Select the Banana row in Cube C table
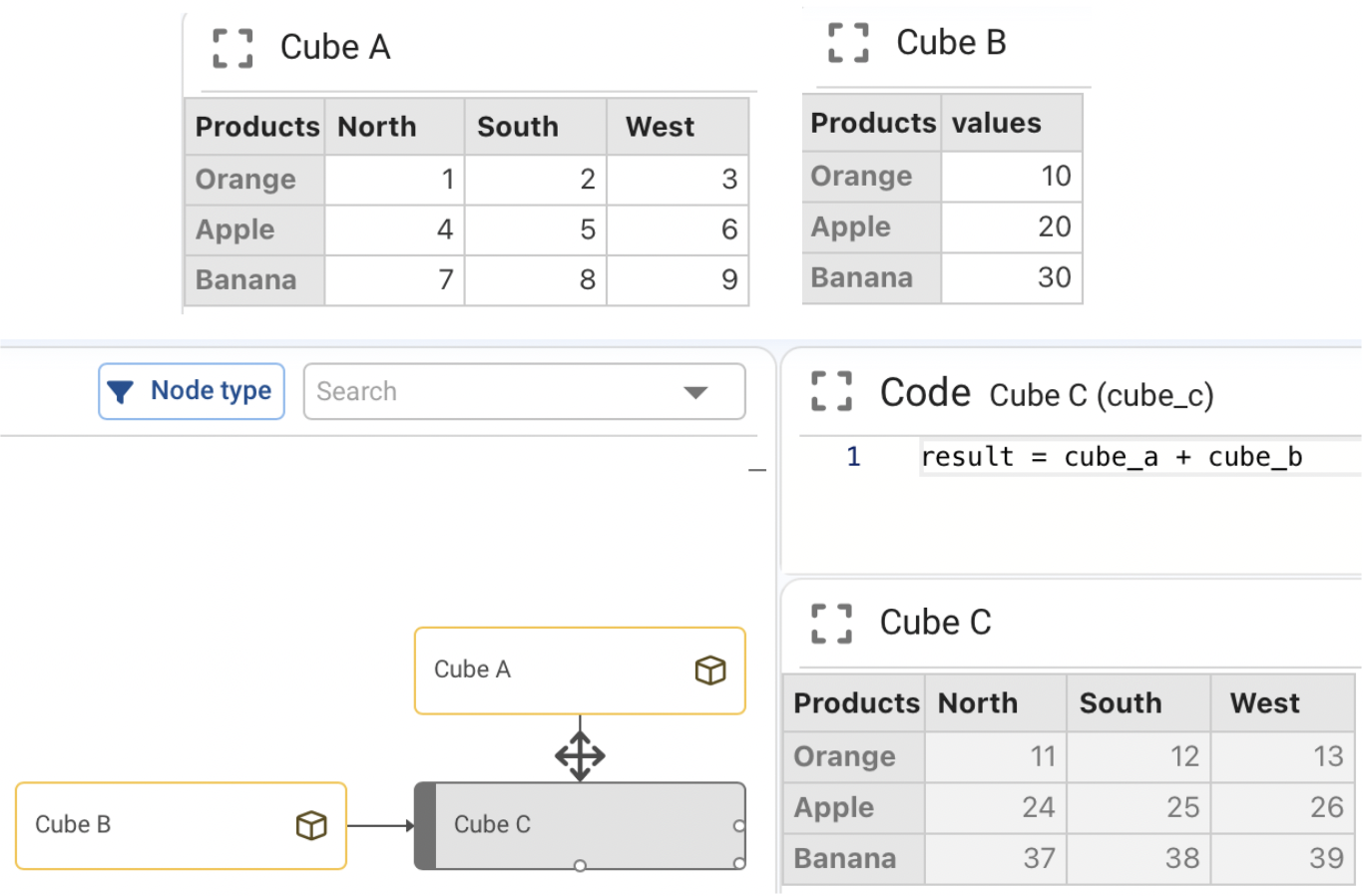This screenshot has height=896, width=1363. point(845,858)
